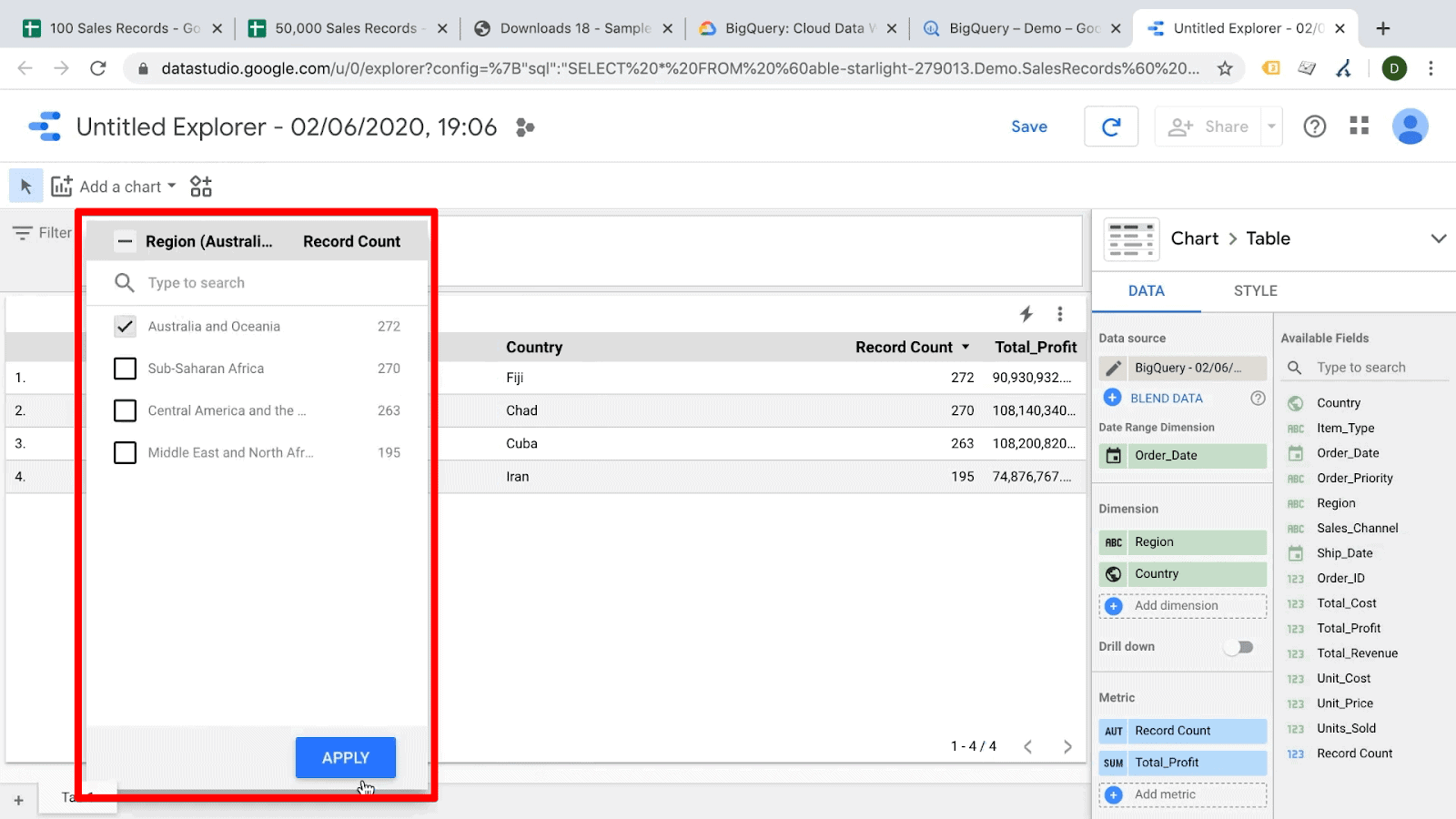The image size is (1456, 819).
Task: Open the chart's three-dot options menu
Action: pyautogui.click(x=1059, y=314)
